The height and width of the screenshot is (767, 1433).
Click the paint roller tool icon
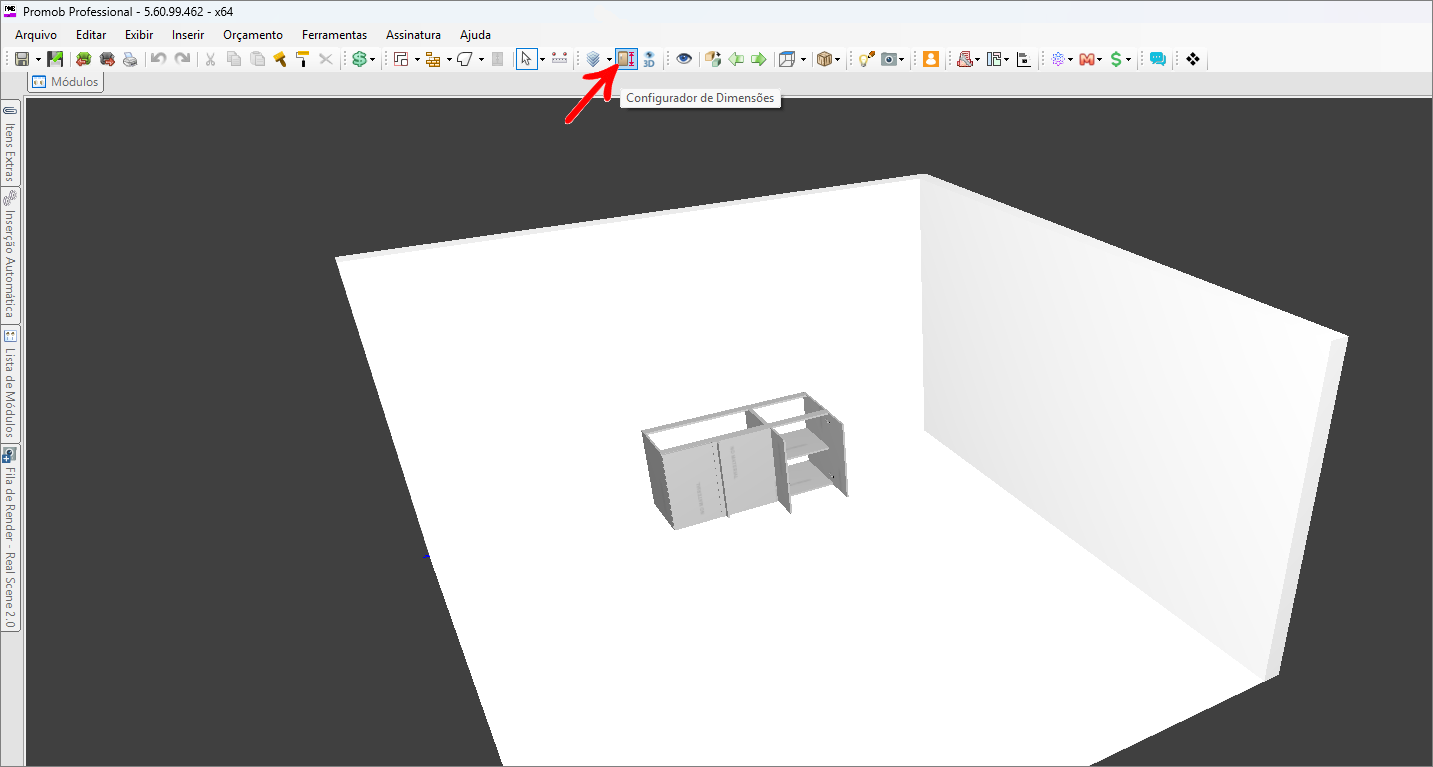coord(302,60)
